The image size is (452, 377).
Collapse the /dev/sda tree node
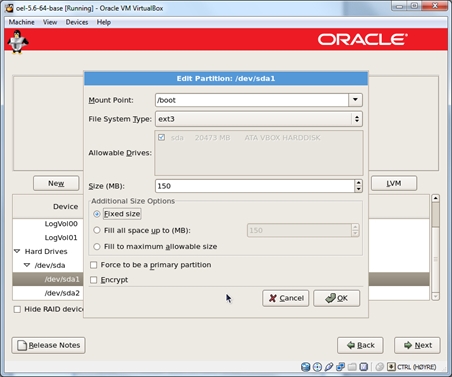coord(27,265)
